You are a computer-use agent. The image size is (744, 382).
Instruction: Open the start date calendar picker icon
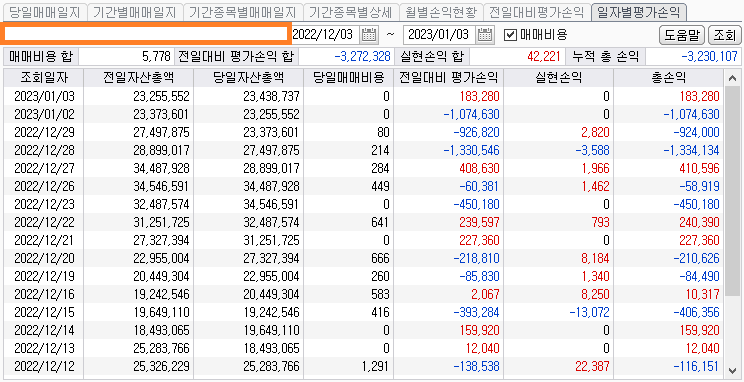369,34
